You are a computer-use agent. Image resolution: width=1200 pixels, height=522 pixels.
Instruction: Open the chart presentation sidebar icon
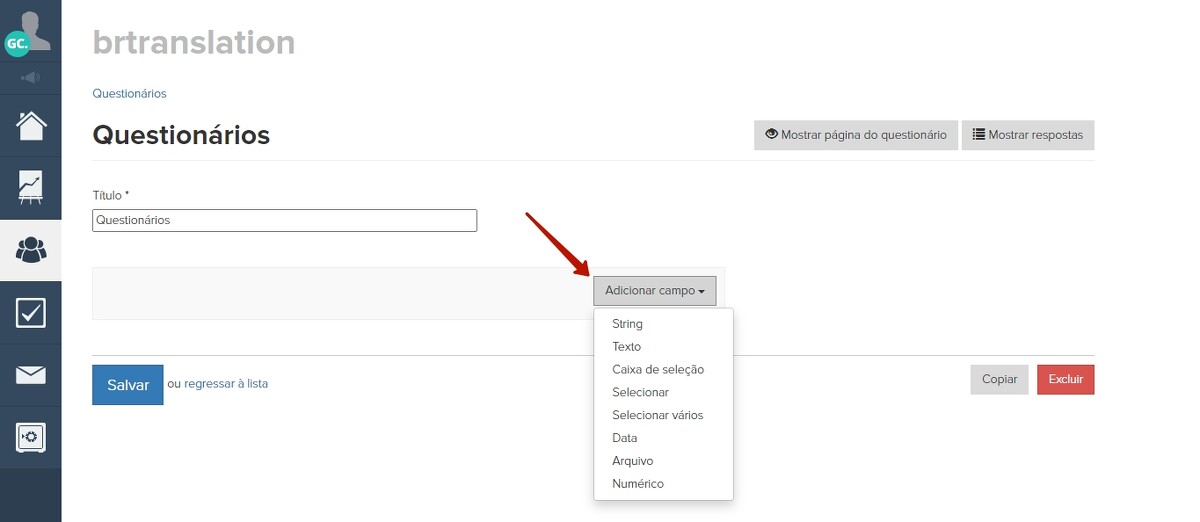31,187
